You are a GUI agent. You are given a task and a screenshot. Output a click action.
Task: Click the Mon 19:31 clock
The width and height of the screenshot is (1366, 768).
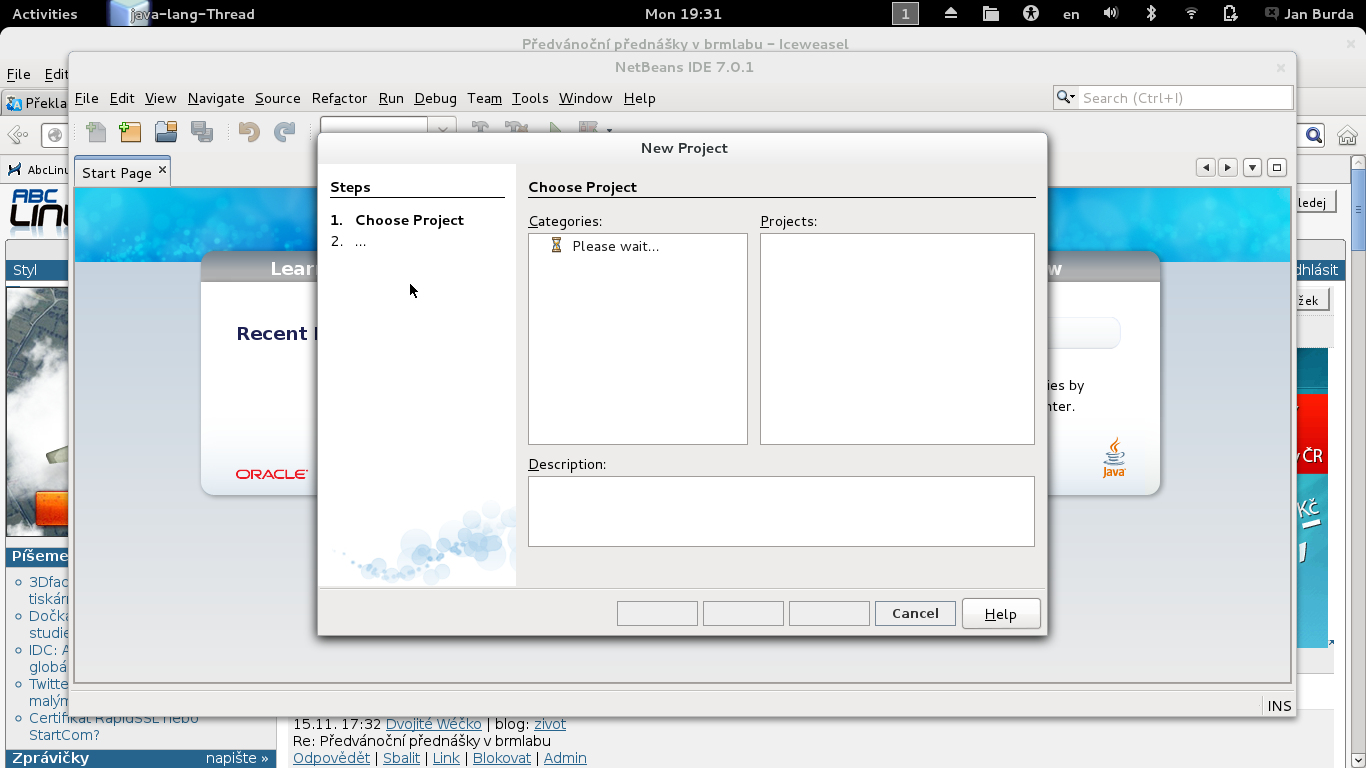click(x=683, y=14)
